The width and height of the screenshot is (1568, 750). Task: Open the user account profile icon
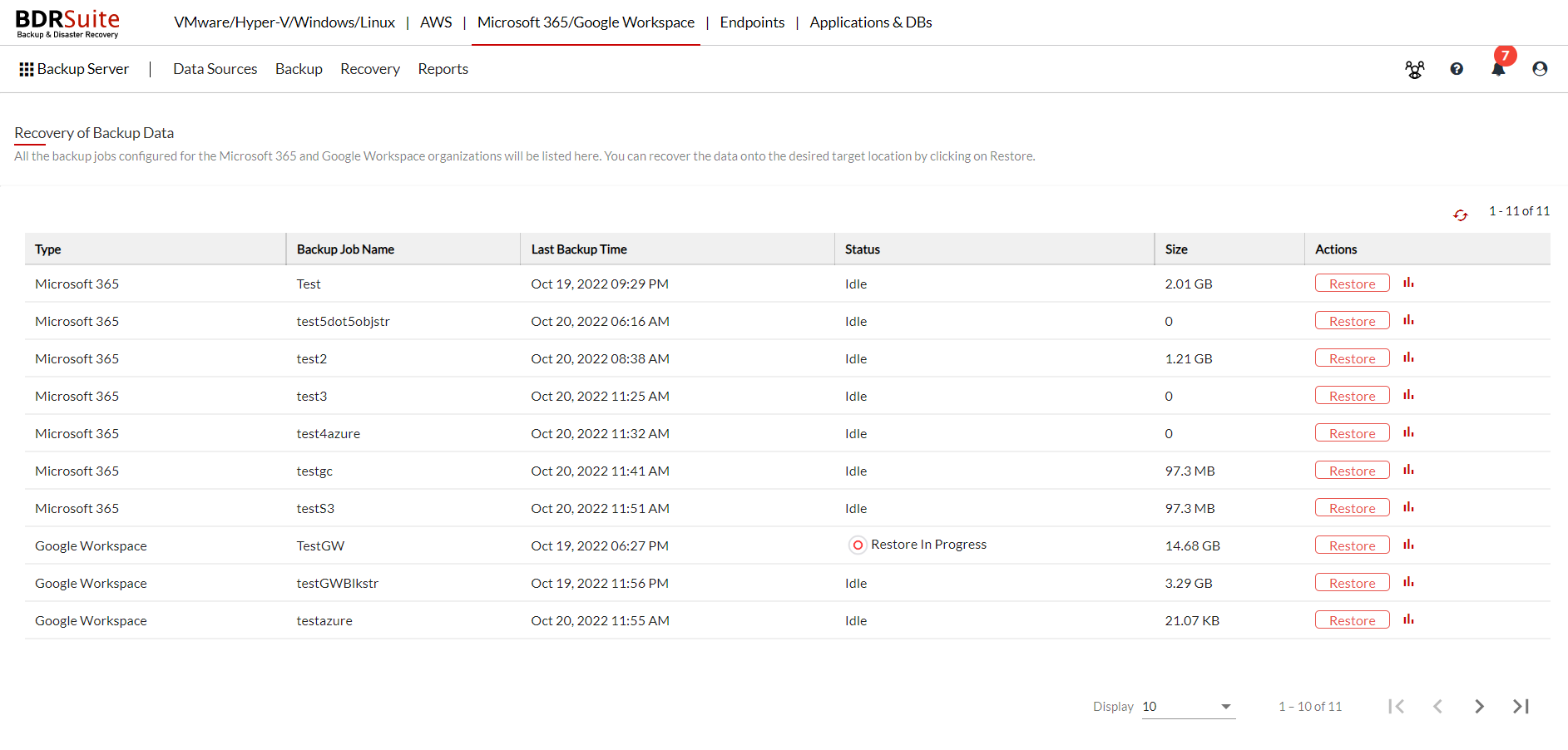(x=1540, y=69)
